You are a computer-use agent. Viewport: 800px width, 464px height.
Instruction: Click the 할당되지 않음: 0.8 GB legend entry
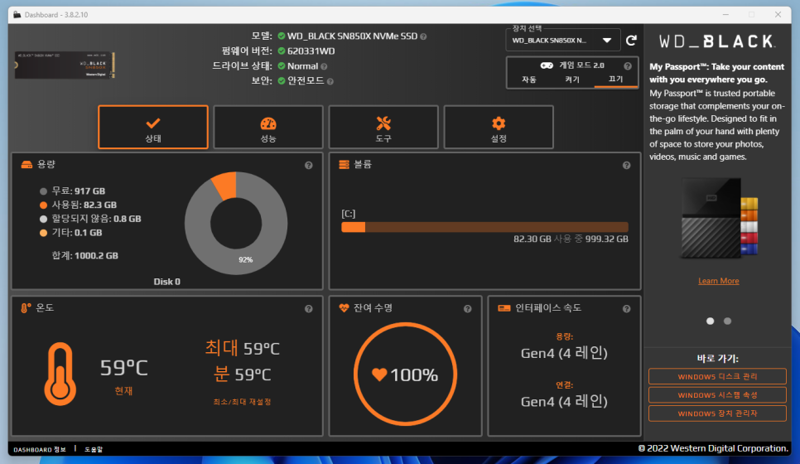pos(90,218)
